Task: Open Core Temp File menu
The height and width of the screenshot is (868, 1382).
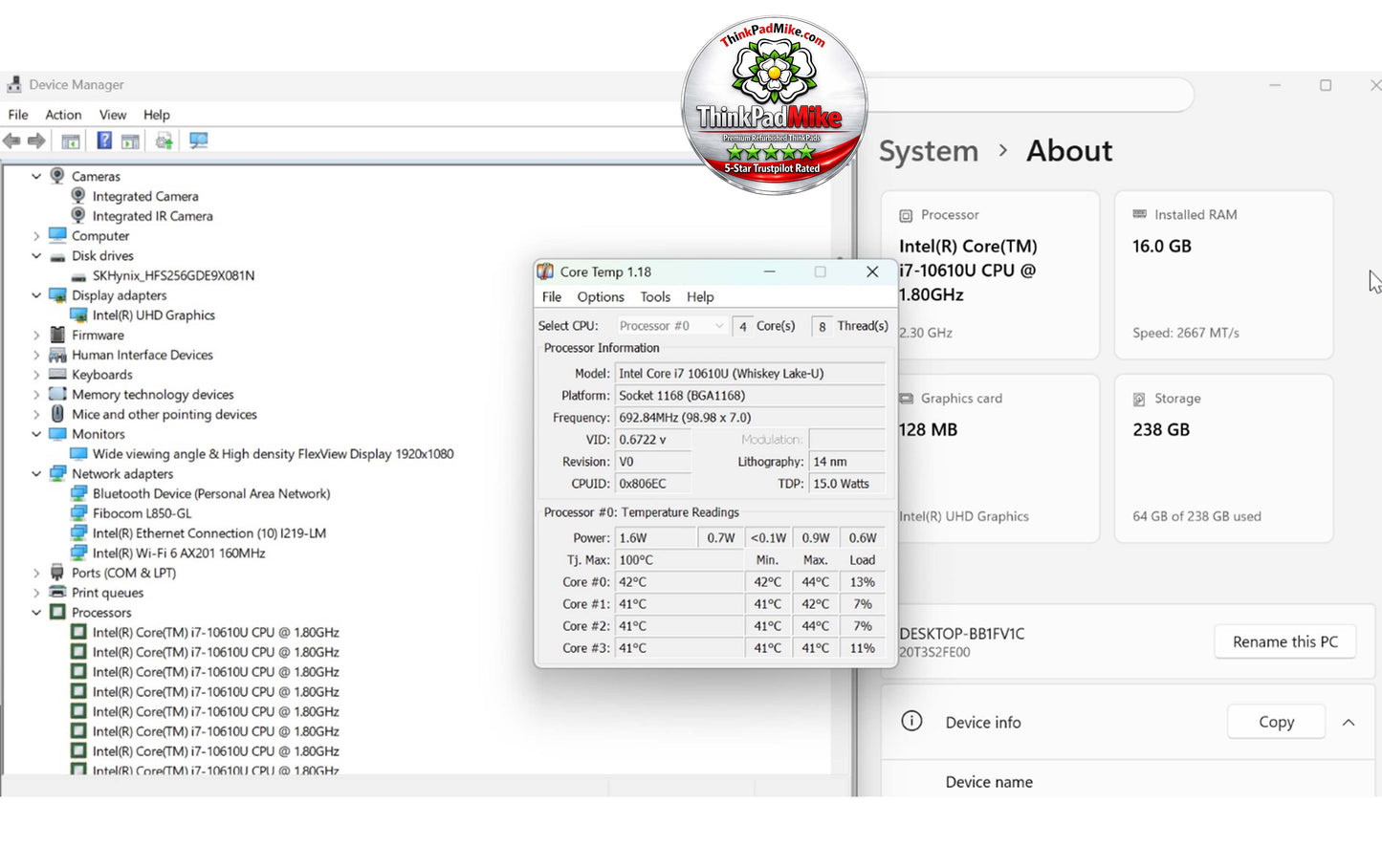Action: pyautogui.click(x=552, y=297)
